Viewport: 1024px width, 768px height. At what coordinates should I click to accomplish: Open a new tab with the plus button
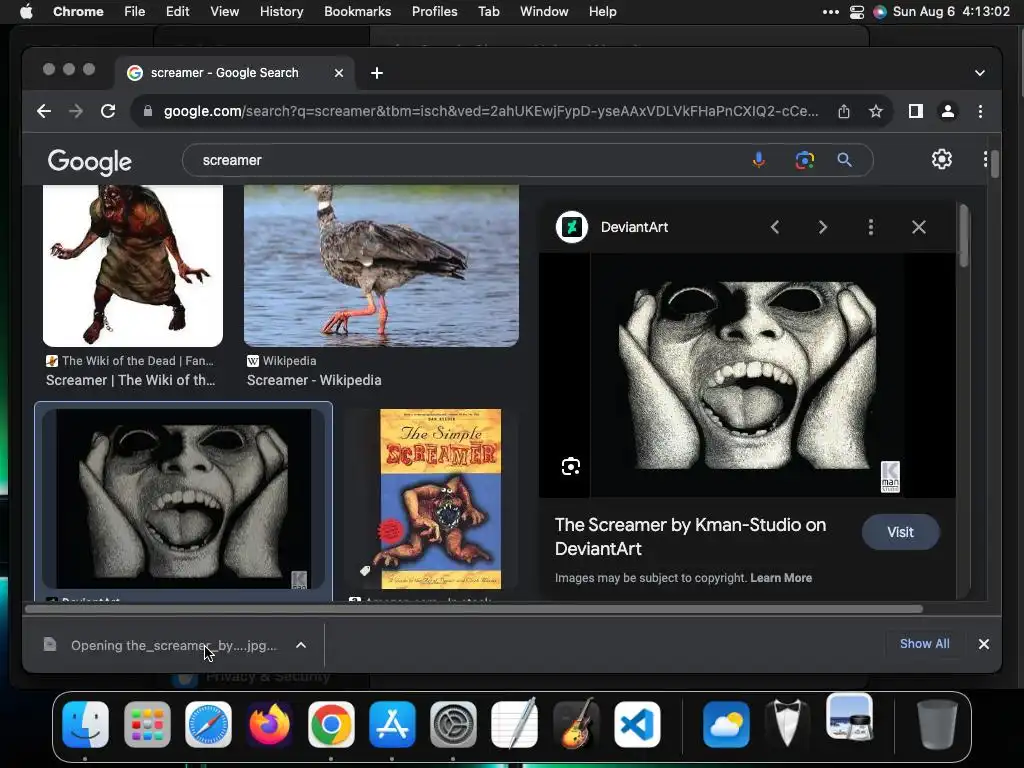click(x=377, y=73)
